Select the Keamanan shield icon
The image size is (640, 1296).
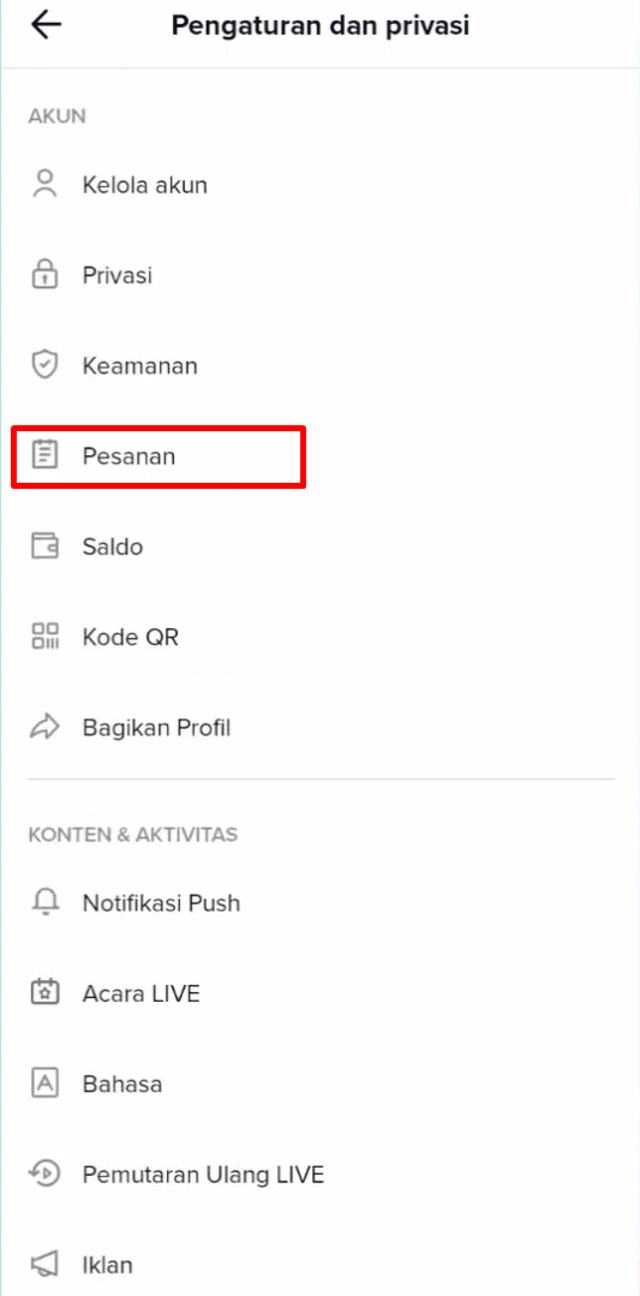coord(44,365)
